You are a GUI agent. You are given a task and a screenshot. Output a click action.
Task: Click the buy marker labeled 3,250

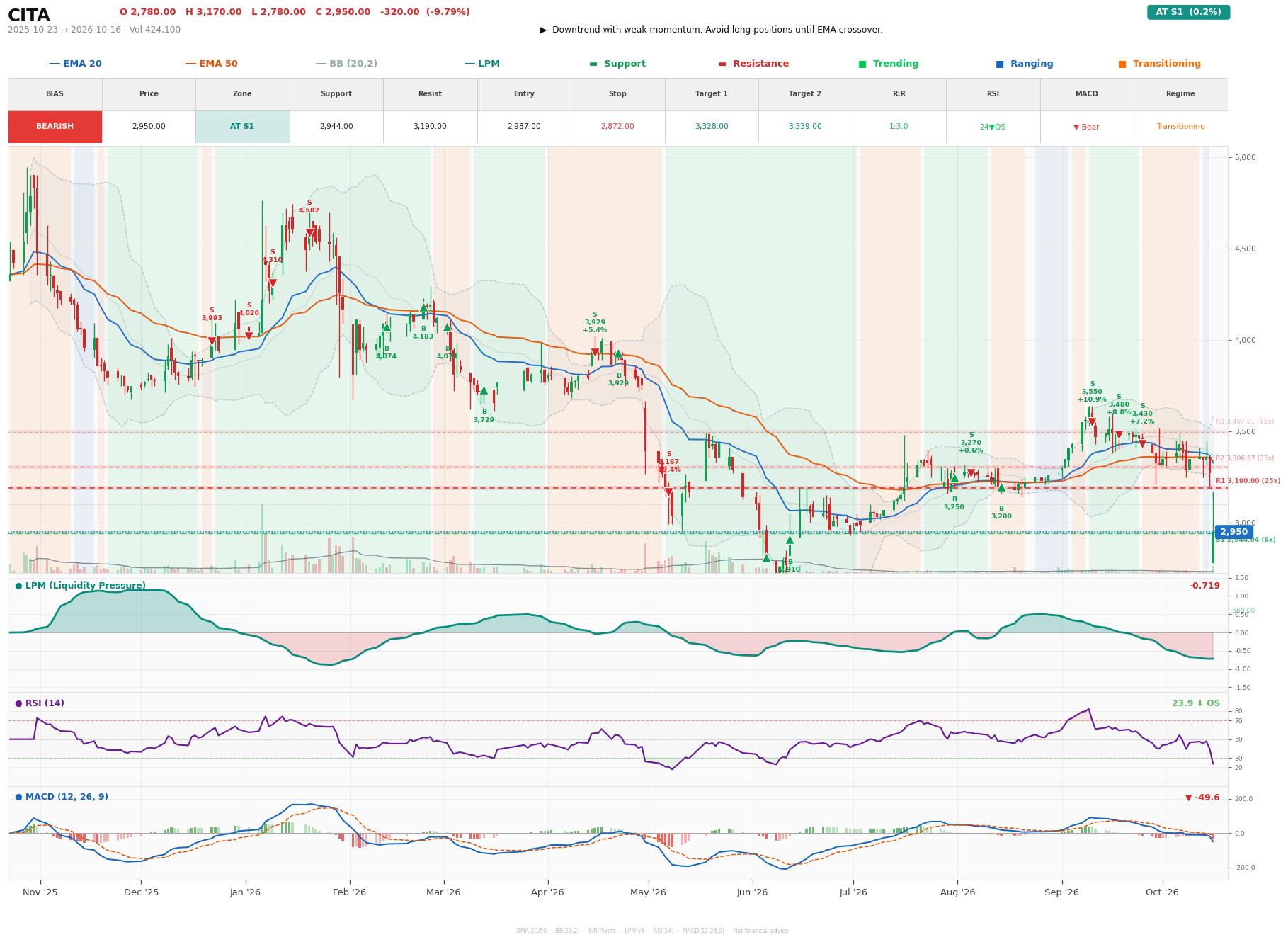[x=954, y=478]
